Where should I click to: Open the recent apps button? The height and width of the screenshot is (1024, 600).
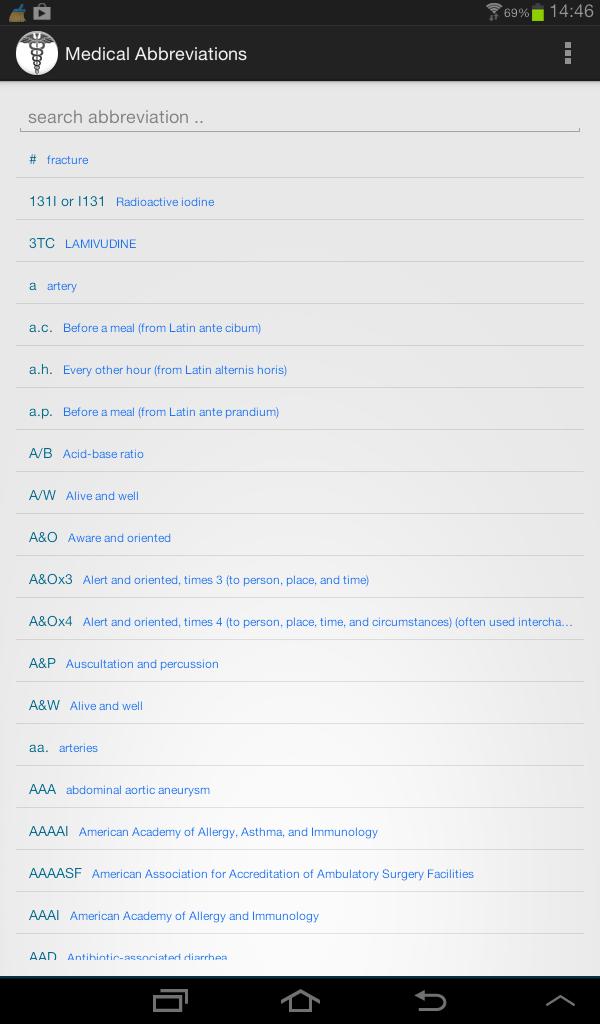[x=170, y=1000]
